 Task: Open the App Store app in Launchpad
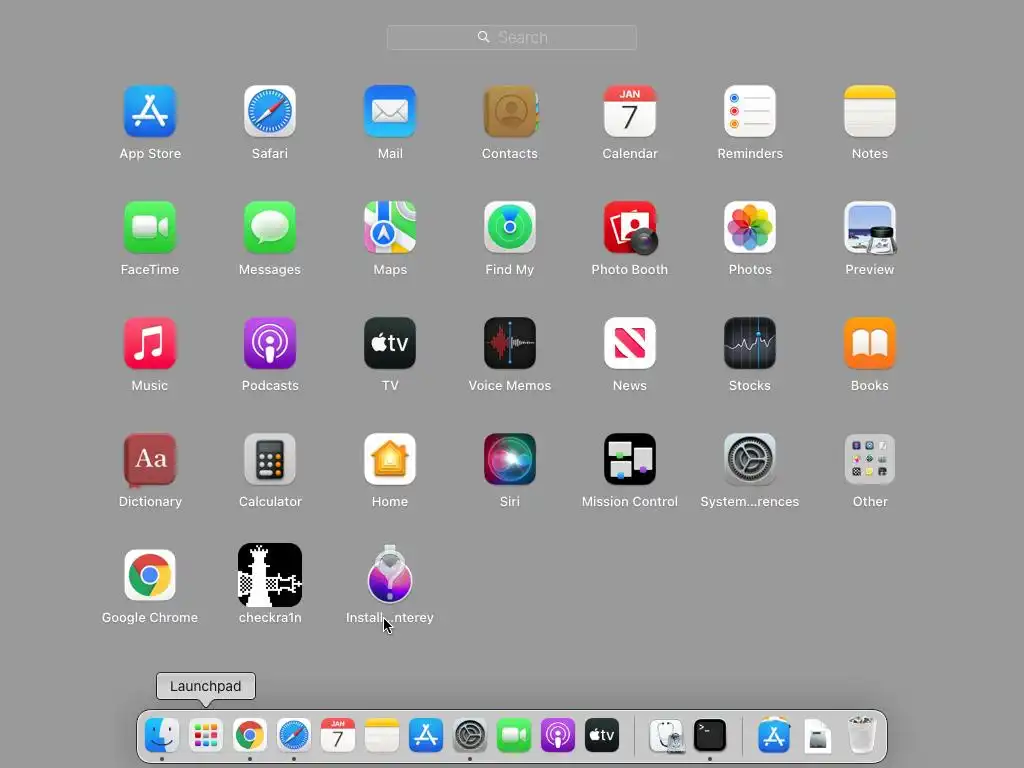[150, 111]
